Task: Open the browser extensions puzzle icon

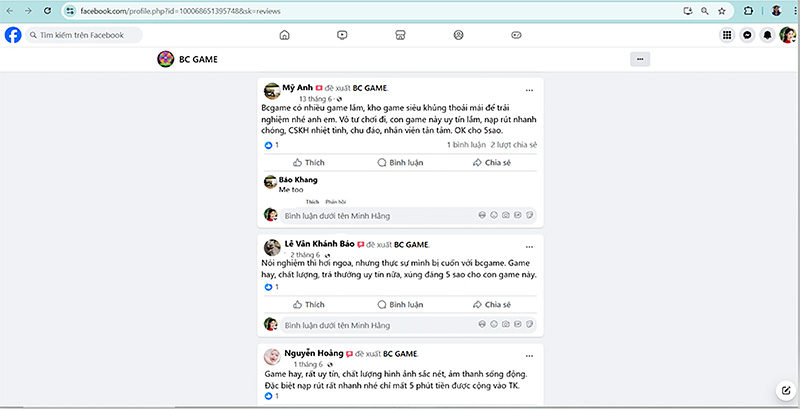Action: (748, 11)
